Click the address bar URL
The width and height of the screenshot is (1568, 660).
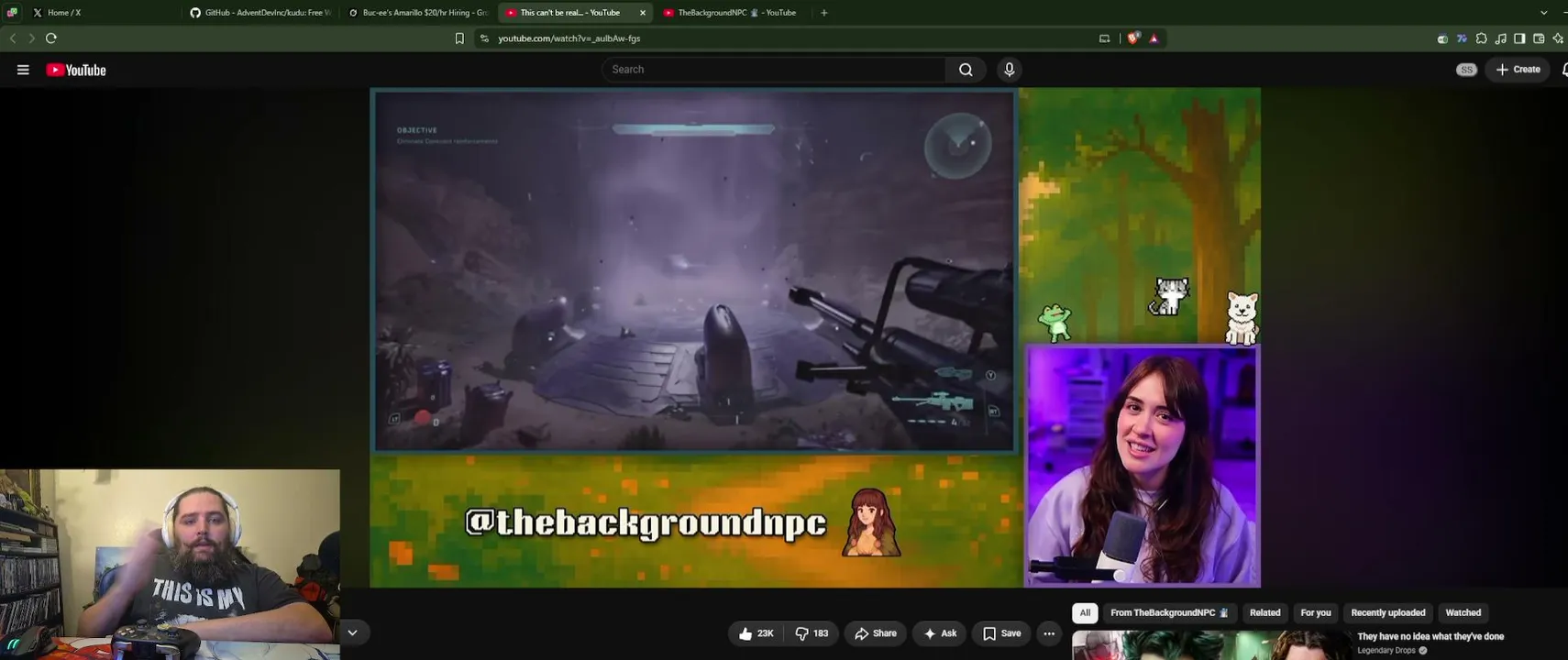(569, 38)
